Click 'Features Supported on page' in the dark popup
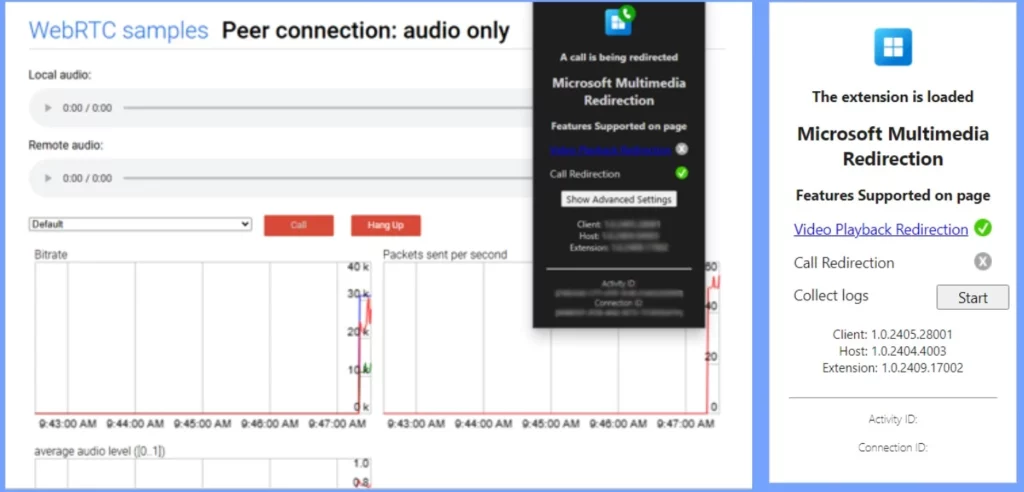 [x=618, y=127]
